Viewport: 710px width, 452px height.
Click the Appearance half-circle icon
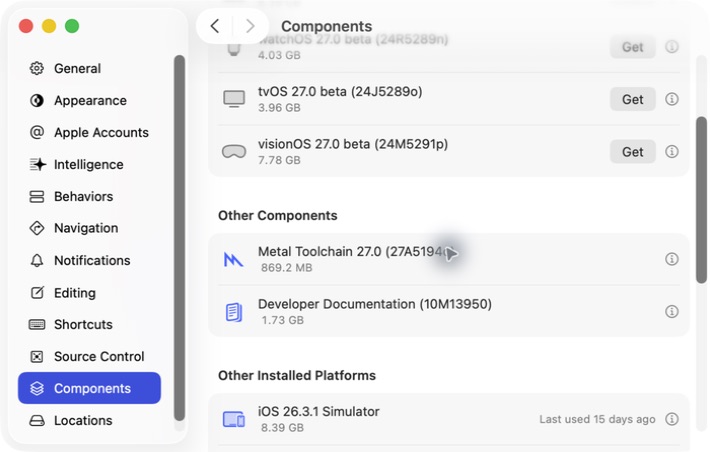click(37, 101)
